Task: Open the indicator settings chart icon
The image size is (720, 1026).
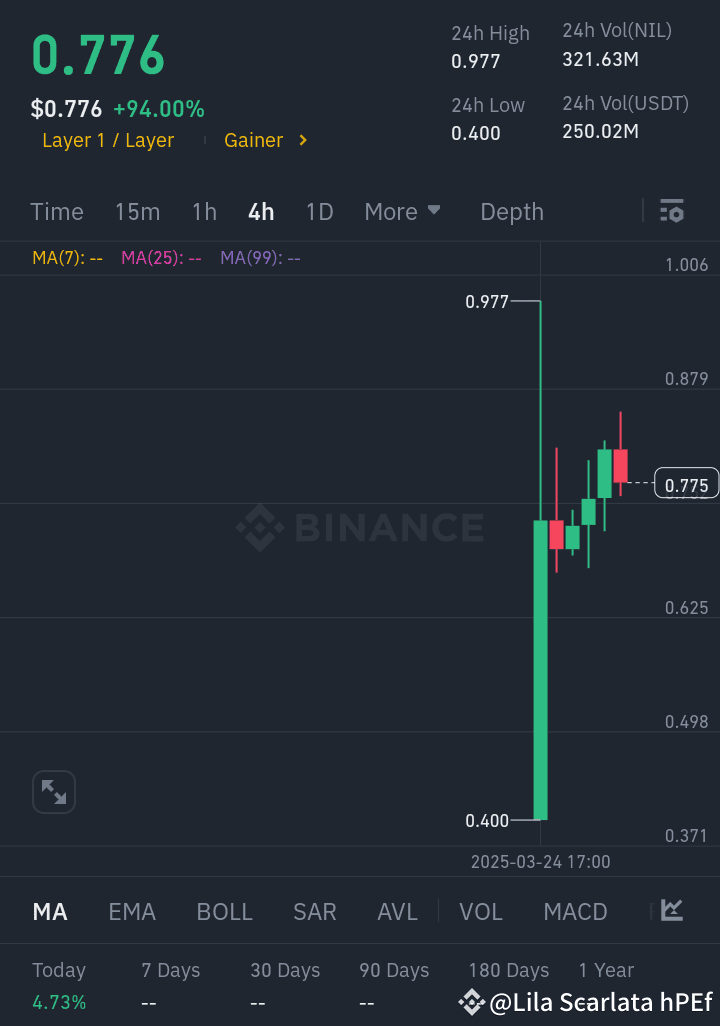Action: click(x=672, y=910)
